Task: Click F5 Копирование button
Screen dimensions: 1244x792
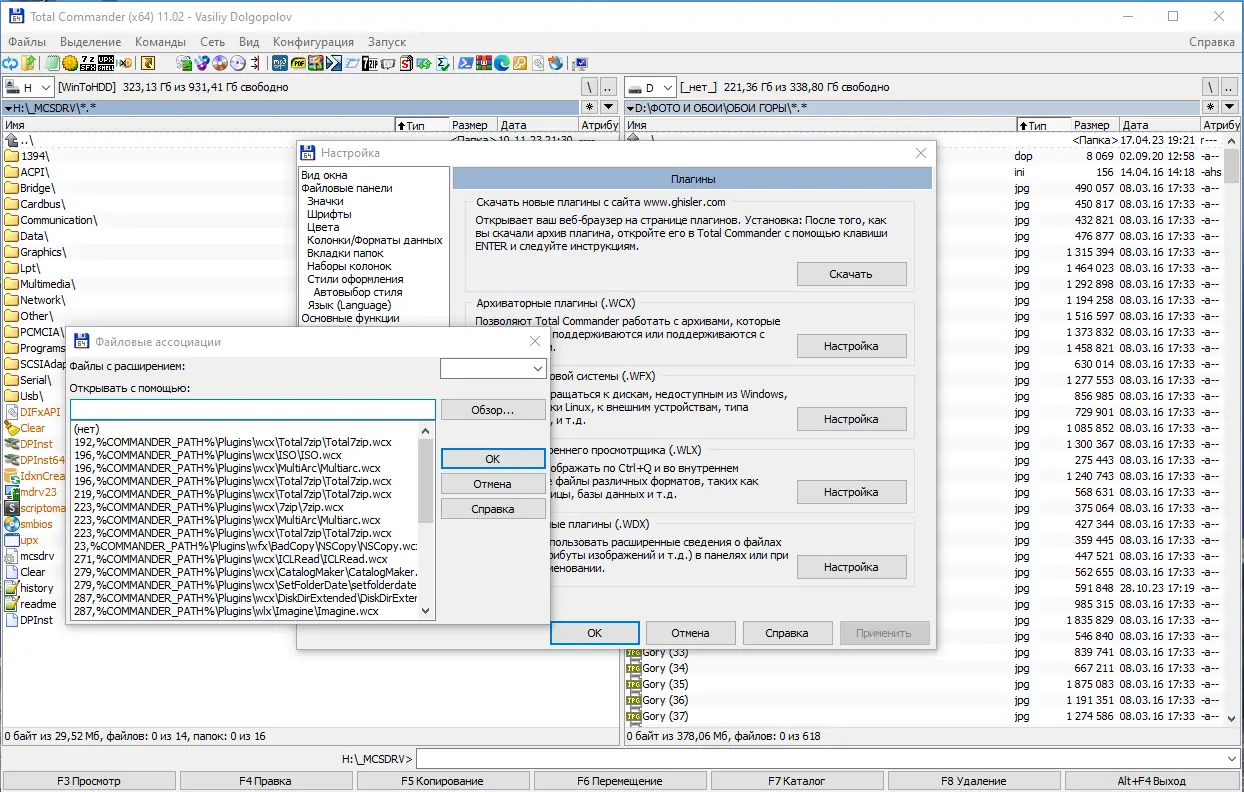Action: click(x=442, y=781)
